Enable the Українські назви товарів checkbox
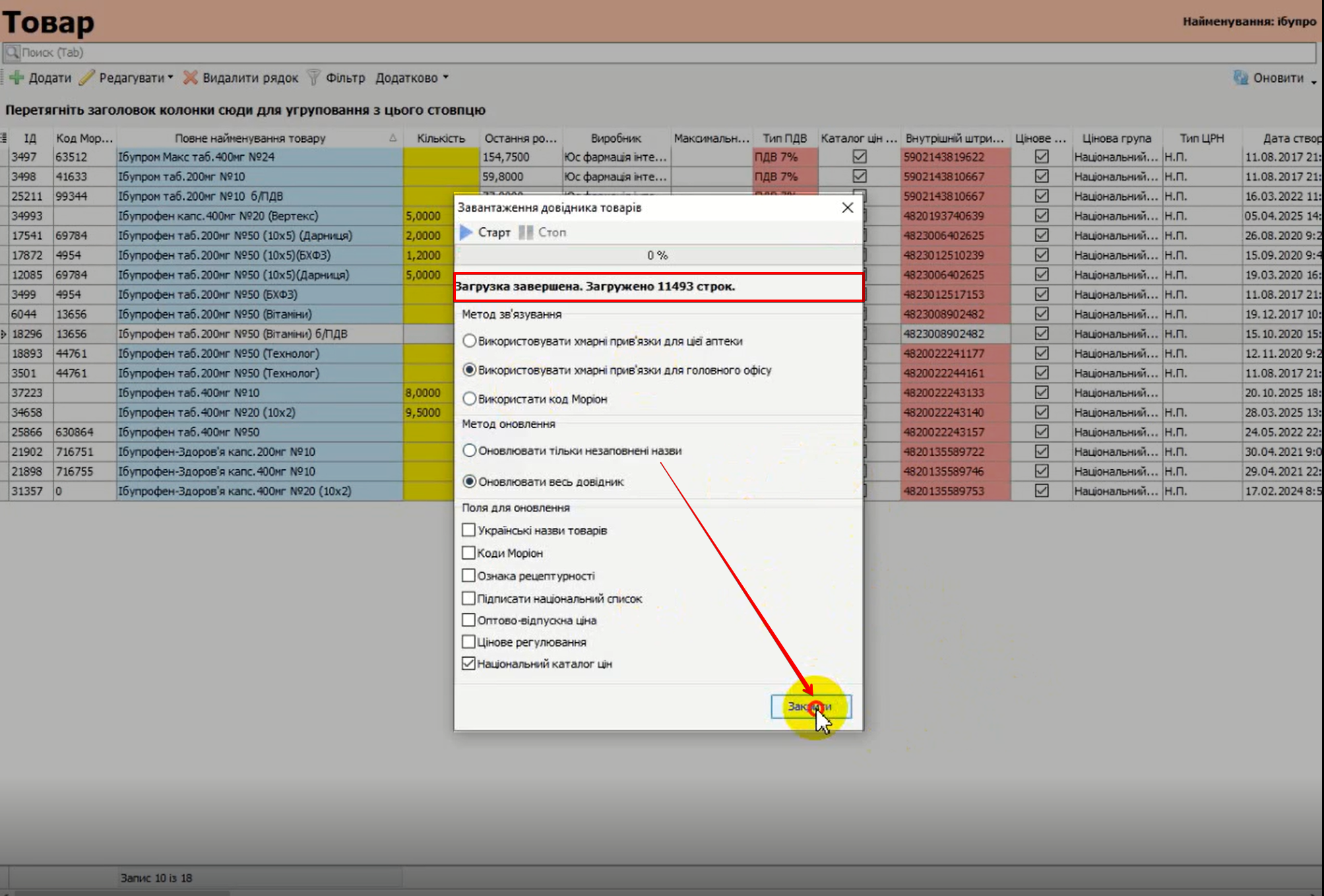This screenshot has height=896, width=1324. [x=468, y=530]
